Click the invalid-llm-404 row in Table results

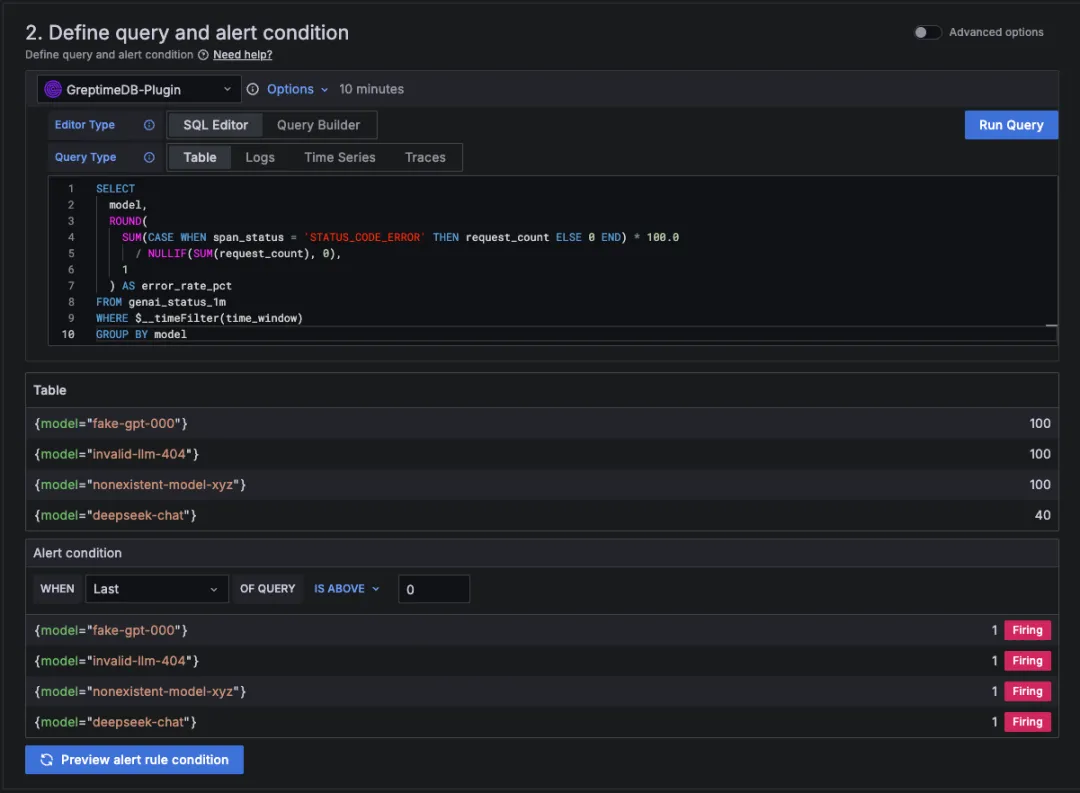tap(542, 455)
